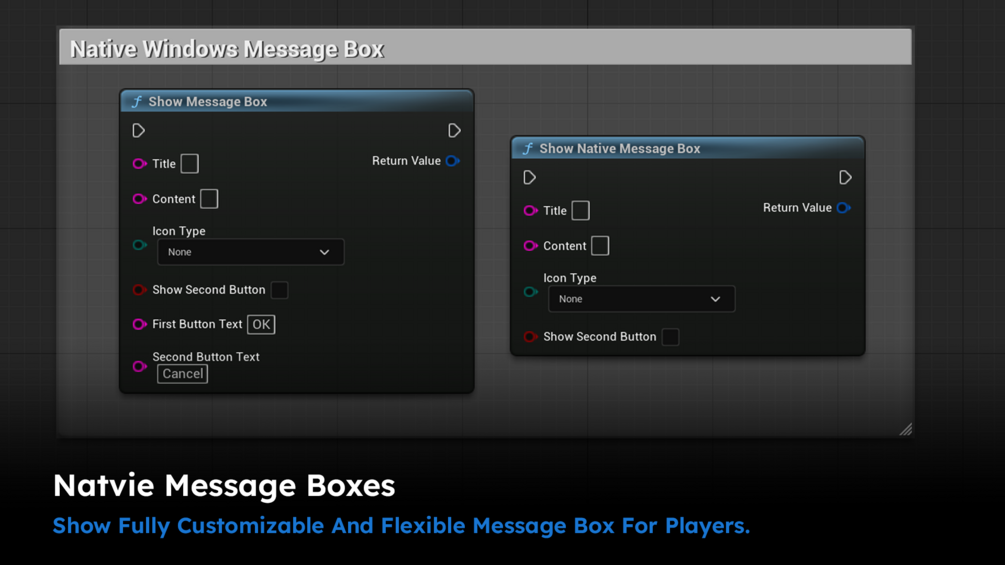Click Show Second Button pin on Show Message Box
Image resolution: width=1005 pixels, height=565 pixels.
point(139,290)
